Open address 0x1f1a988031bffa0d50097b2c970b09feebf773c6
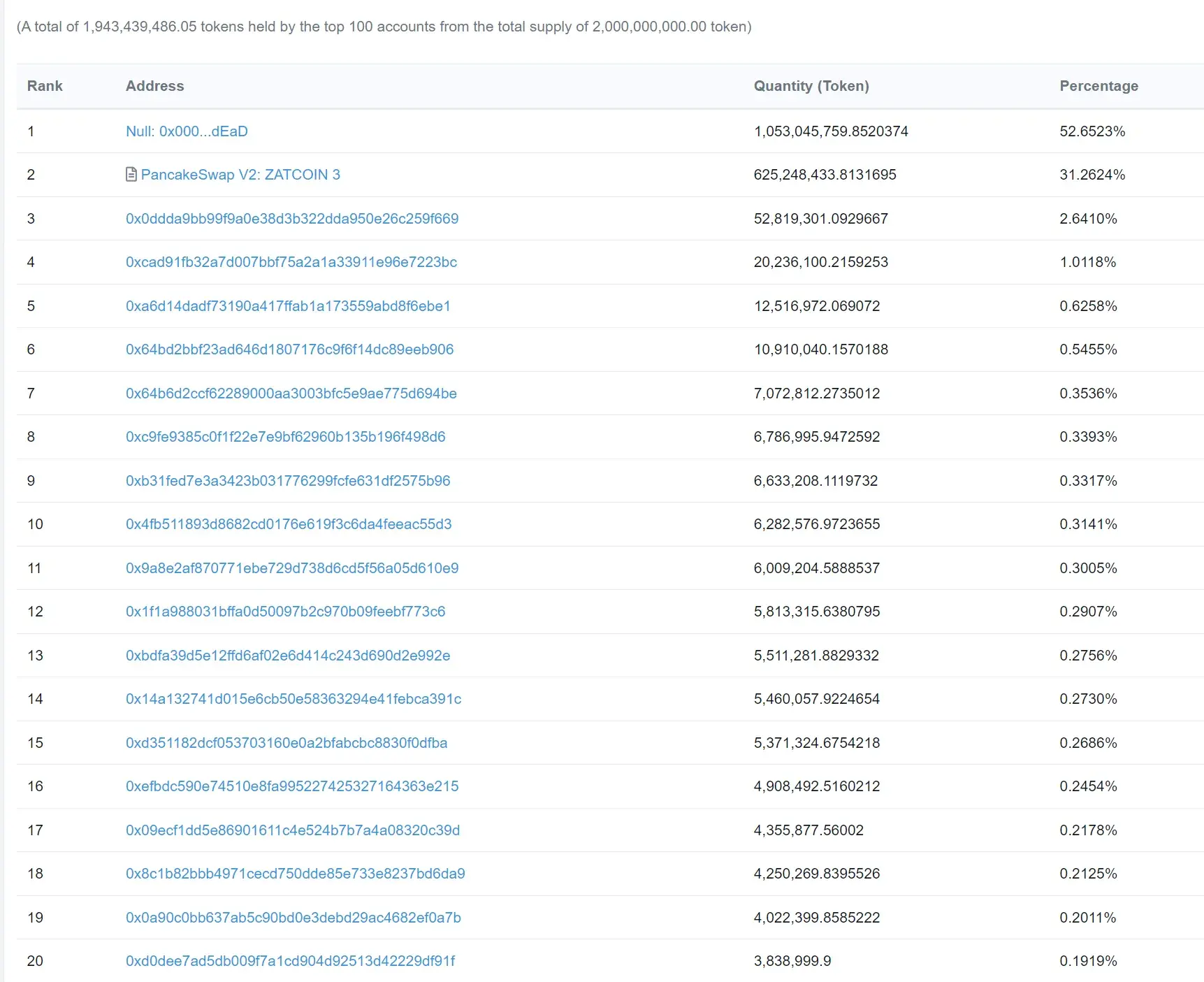The width and height of the screenshot is (1204, 982). (286, 612)
